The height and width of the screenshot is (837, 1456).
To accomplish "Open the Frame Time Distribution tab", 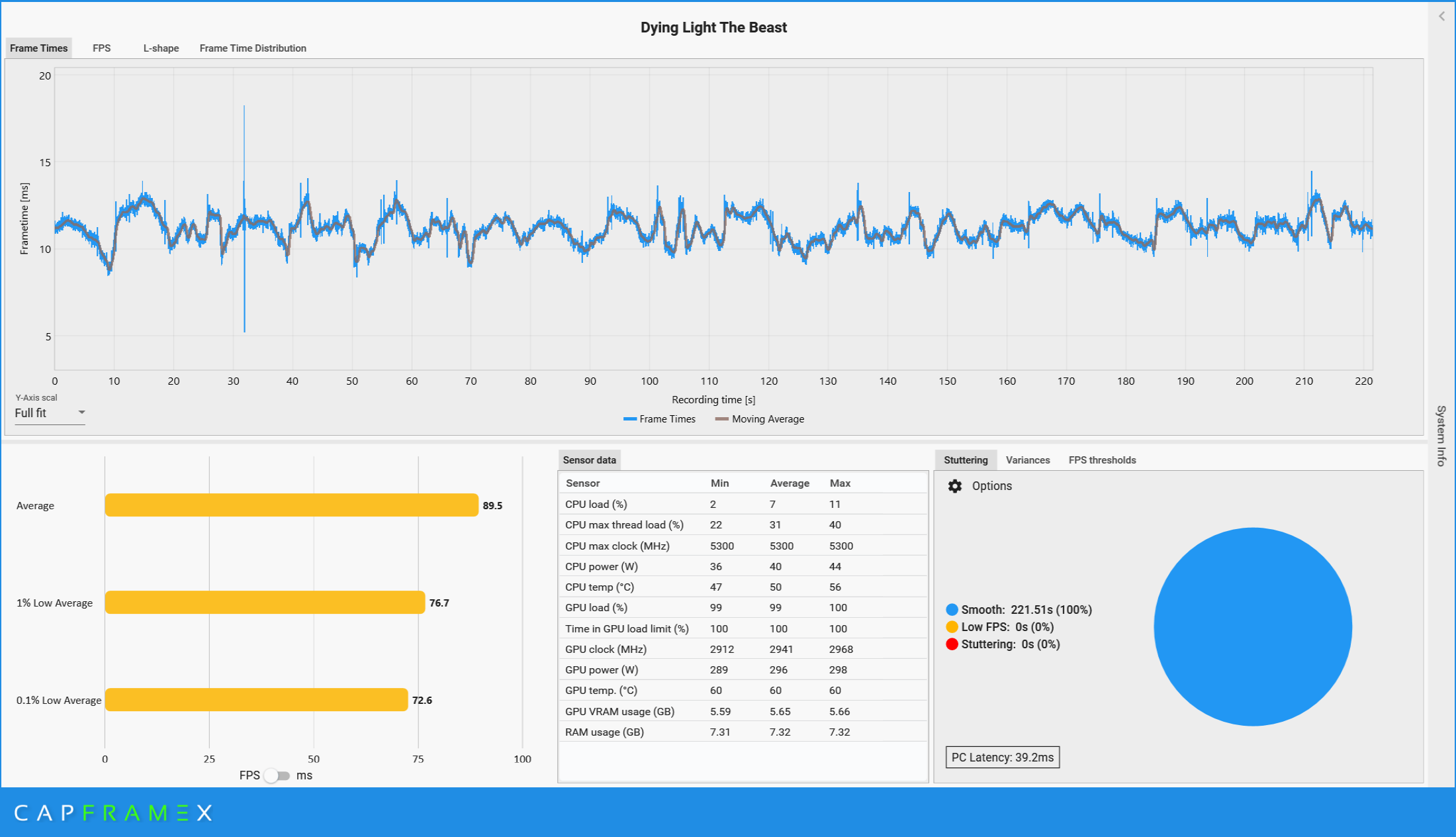I will [253, 48].
